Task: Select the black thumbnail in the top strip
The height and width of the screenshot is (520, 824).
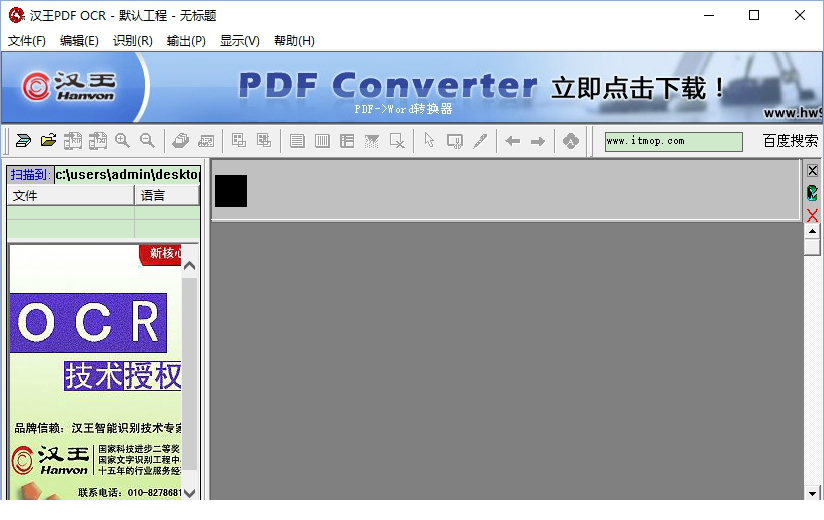Action: (x=231, y=191)
